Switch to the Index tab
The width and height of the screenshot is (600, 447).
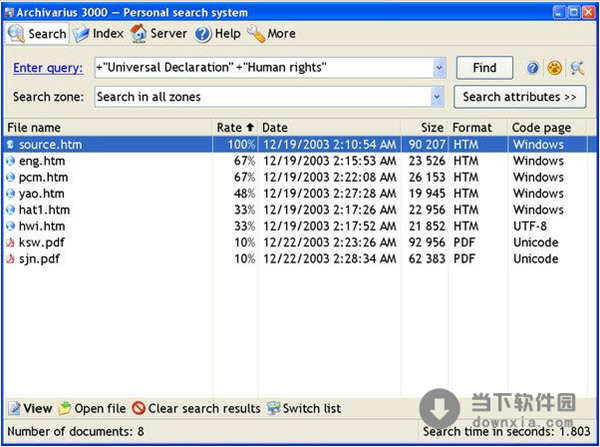(98, 34)
